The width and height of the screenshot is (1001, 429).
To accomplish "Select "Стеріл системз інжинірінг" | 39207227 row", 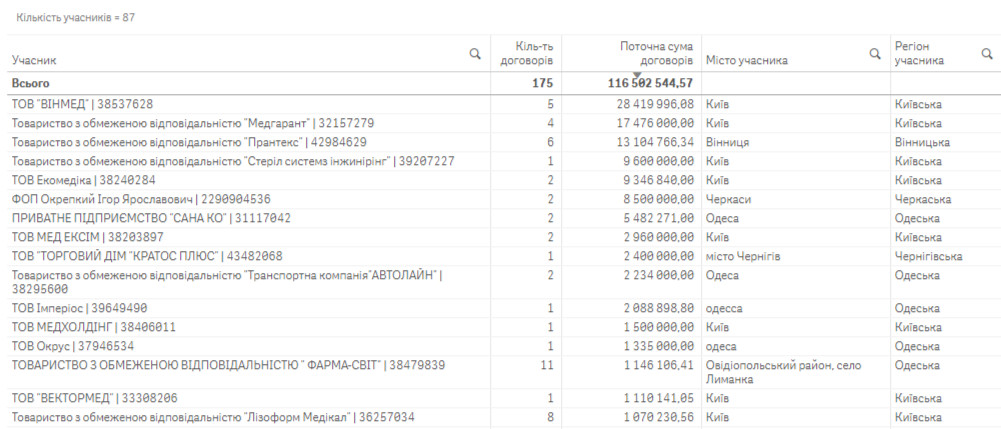I will click(233, 161).
